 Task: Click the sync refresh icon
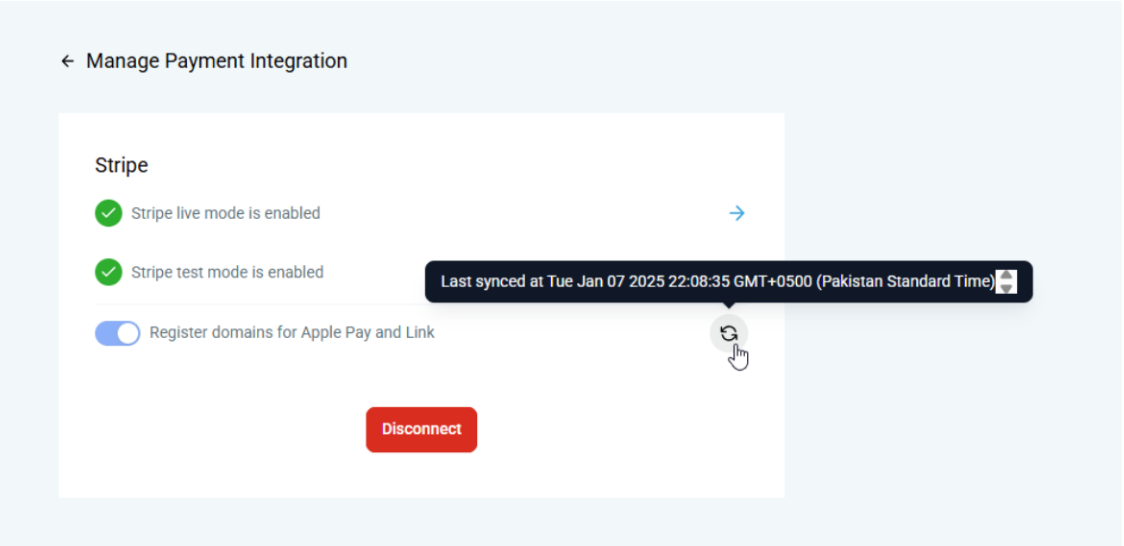coord(728,333)
